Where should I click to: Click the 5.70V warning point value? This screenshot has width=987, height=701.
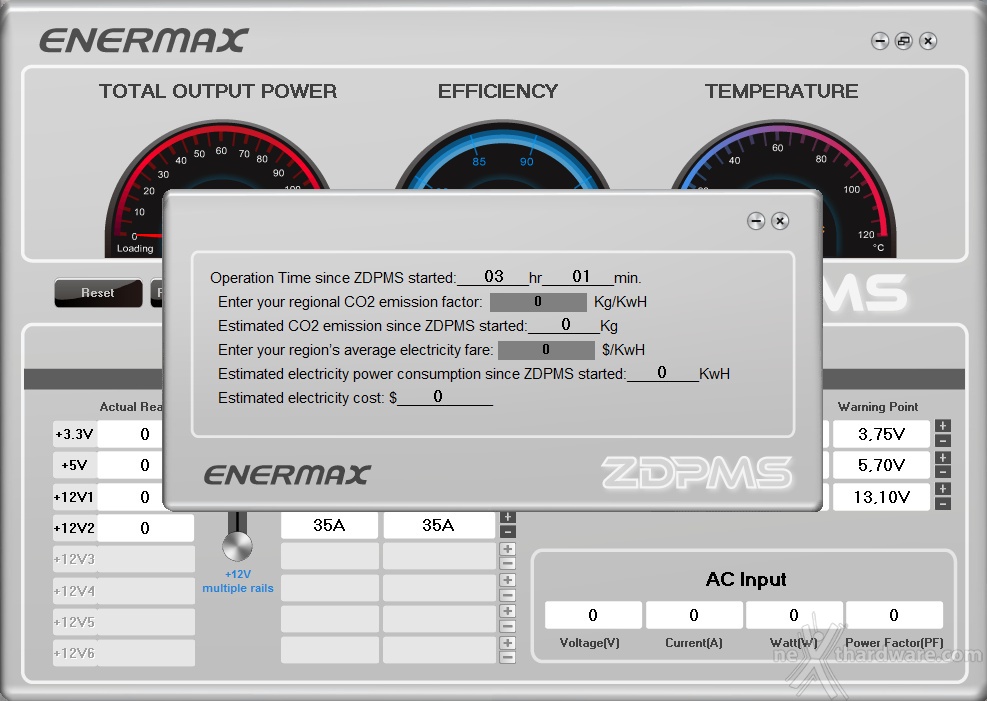(881, 466)
